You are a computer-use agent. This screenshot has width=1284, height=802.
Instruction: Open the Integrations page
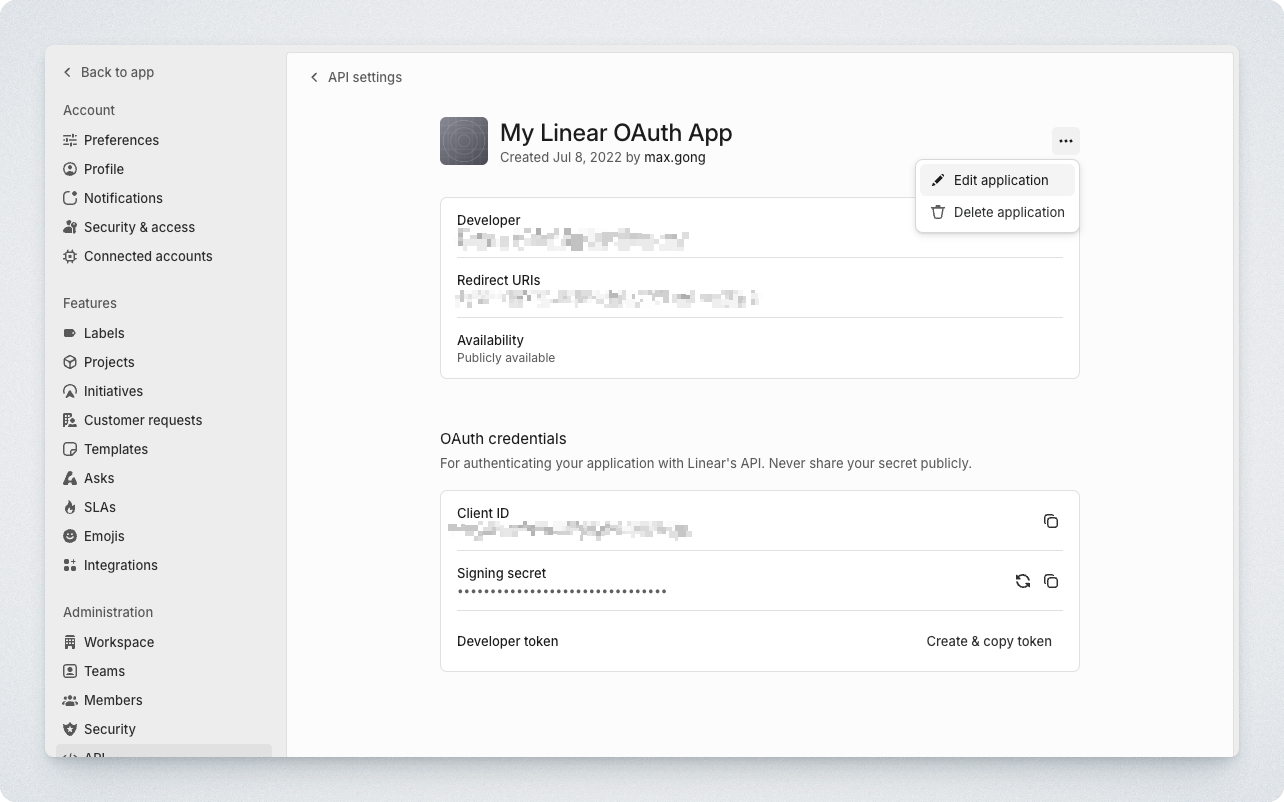121,565
